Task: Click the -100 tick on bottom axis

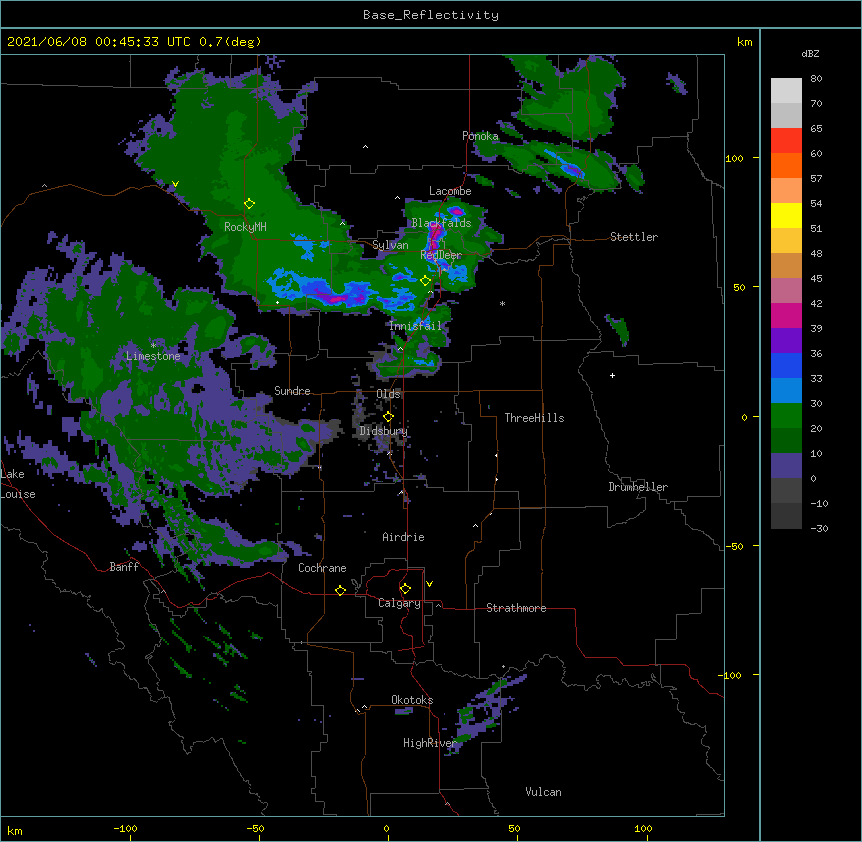Action: [x=125, y=828]
